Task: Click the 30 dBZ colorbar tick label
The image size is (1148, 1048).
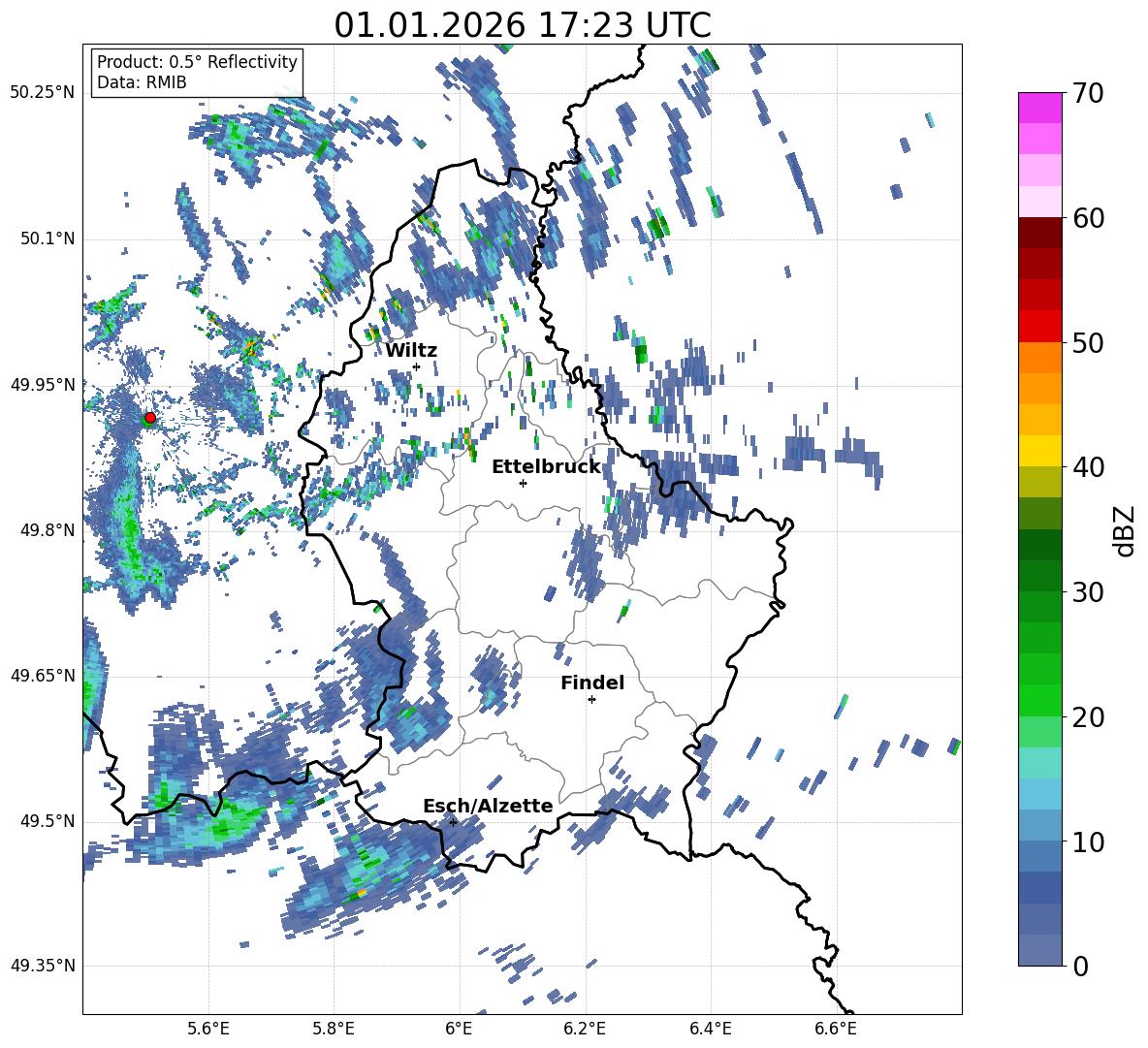Action: click(1089, 592)
